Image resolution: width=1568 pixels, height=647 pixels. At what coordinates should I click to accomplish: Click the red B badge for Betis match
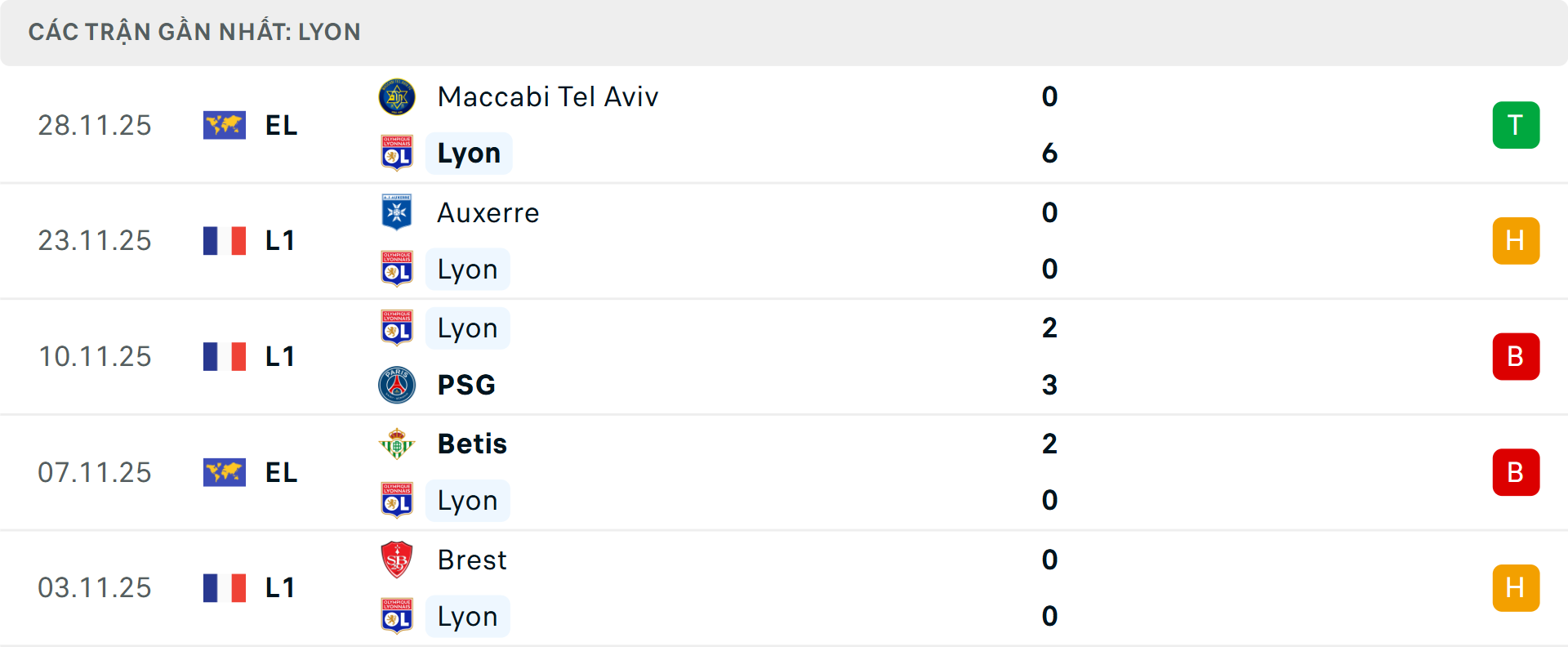pyautogui.click(x=1516, y=472)
